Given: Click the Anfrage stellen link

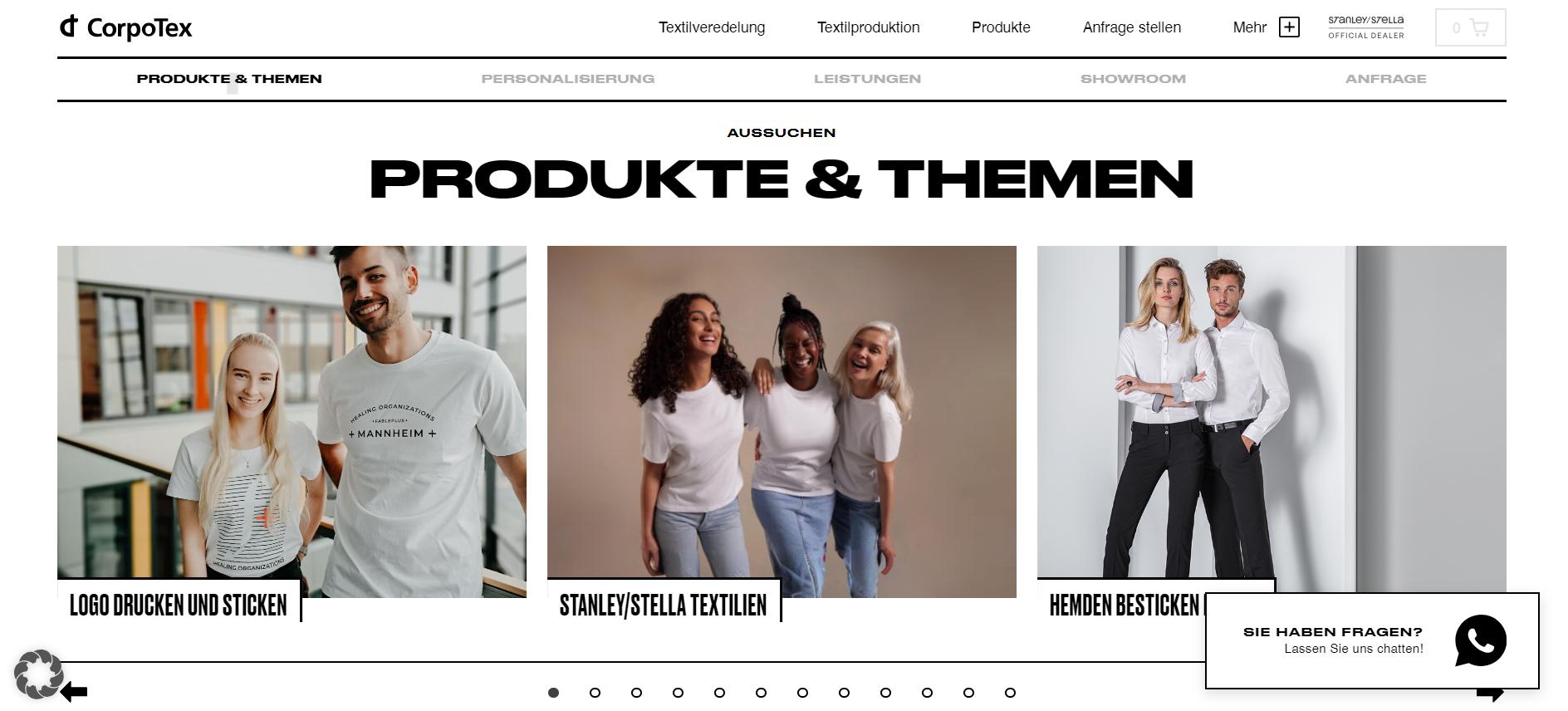Looking at the screenshot, I should coord(1131,27).
